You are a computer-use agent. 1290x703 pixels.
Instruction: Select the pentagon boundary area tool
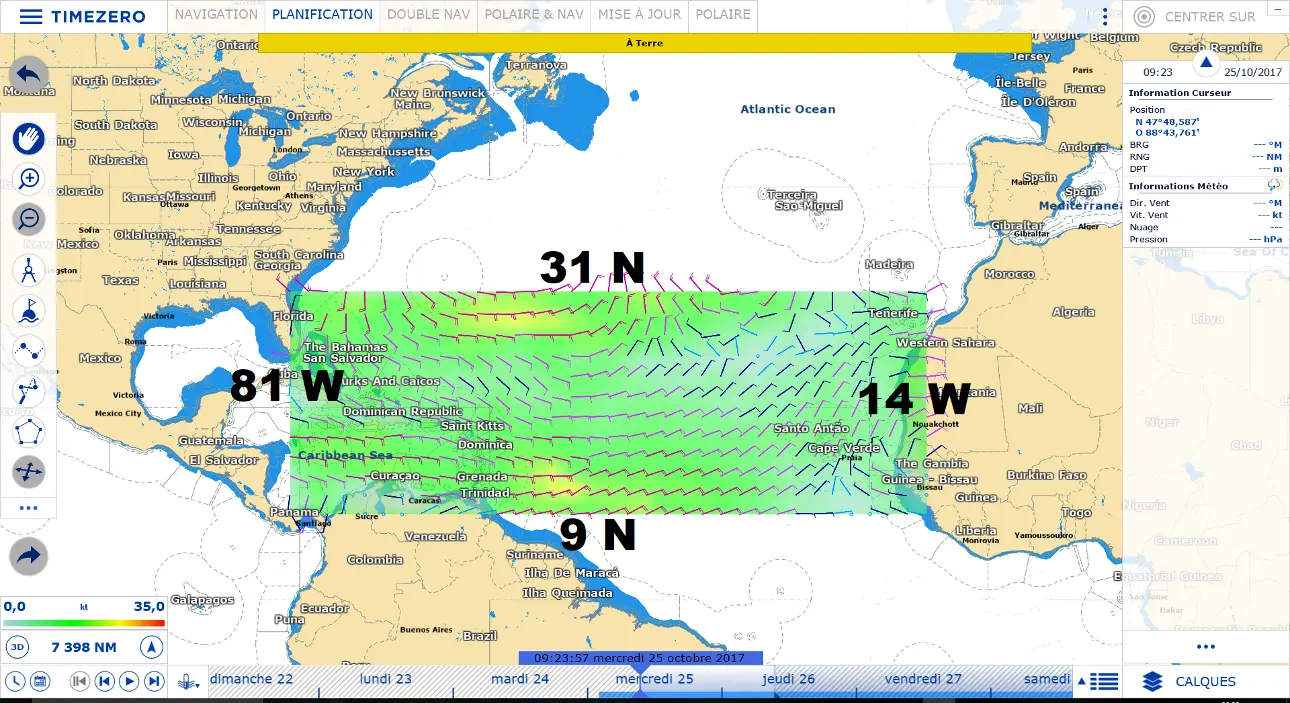29,432
